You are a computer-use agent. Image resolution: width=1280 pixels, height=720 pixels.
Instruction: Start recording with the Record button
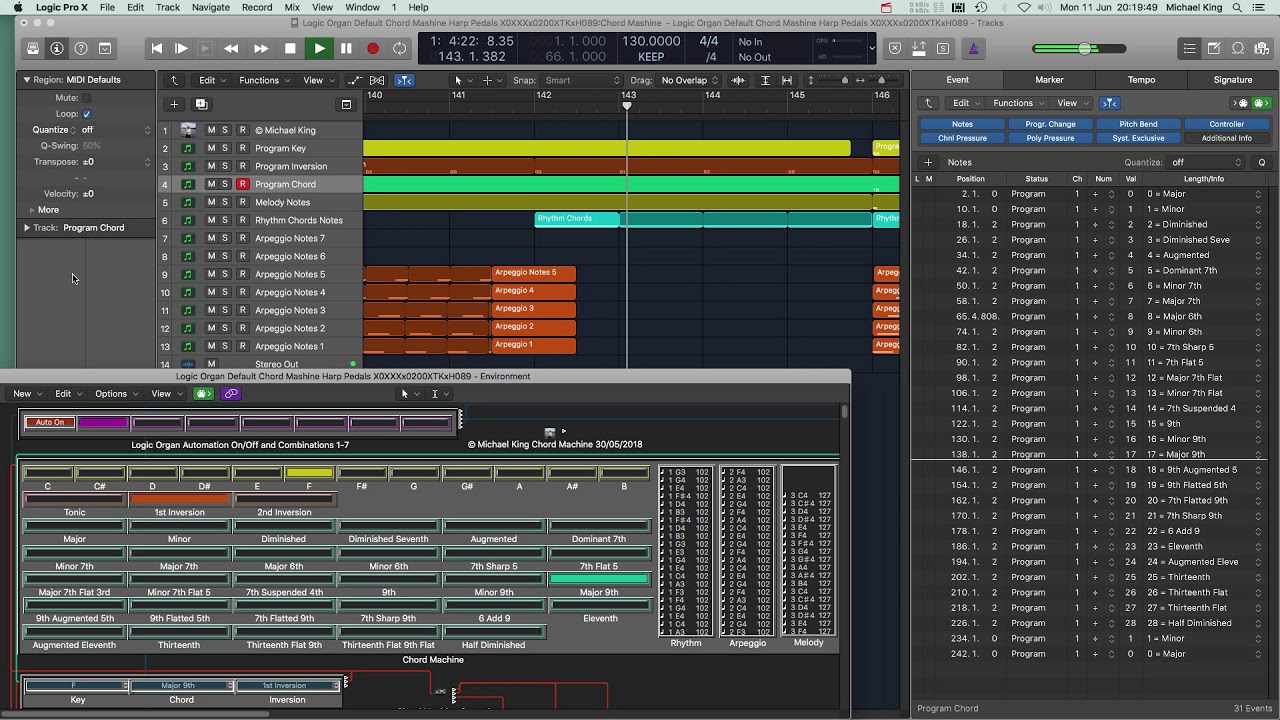(373, 48)
